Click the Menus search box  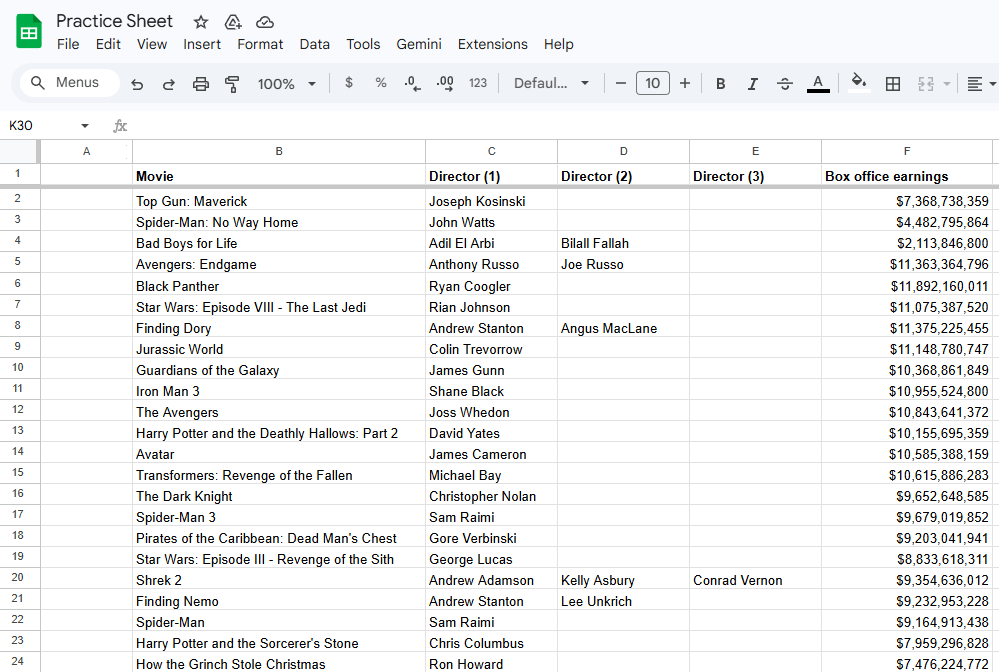70,83
